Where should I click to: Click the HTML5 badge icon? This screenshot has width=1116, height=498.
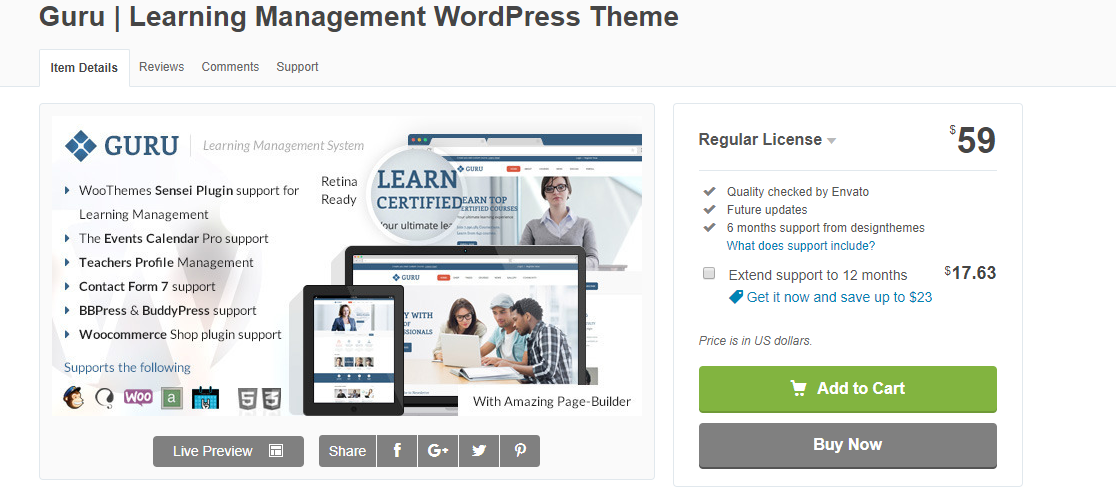[x=248, y=398]
